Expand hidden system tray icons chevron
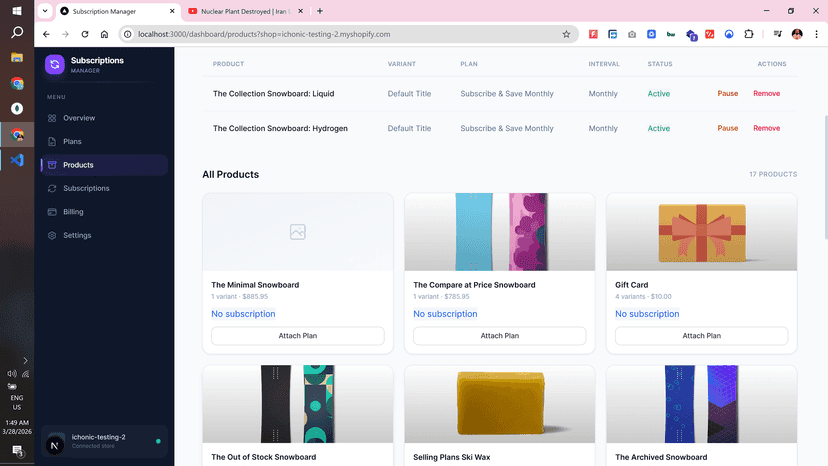The width and height of the screenshot is (828, 466). [25, 360]
